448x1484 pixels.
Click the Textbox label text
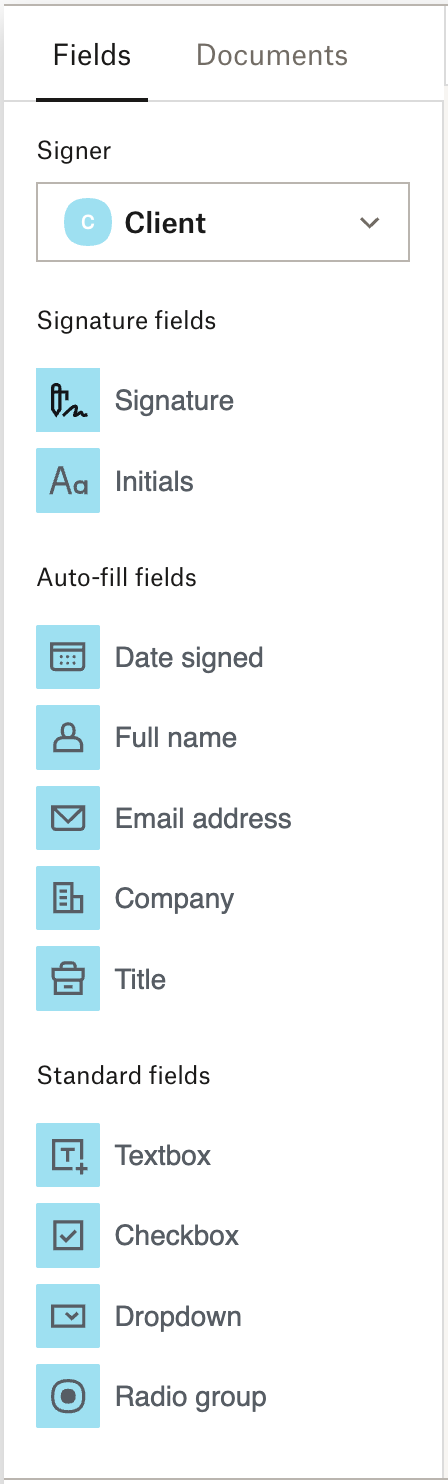163,1155
